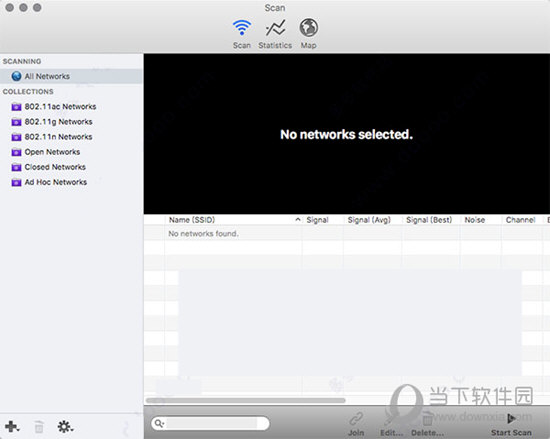
Task: Sort by the Channel column header
Action: 521,220
